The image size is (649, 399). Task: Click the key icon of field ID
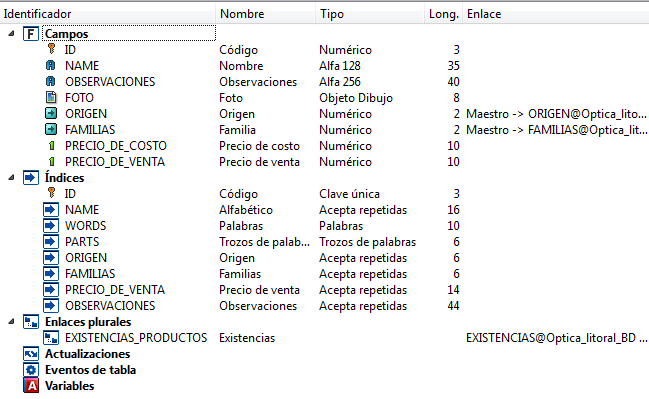[x=51, y=49]
